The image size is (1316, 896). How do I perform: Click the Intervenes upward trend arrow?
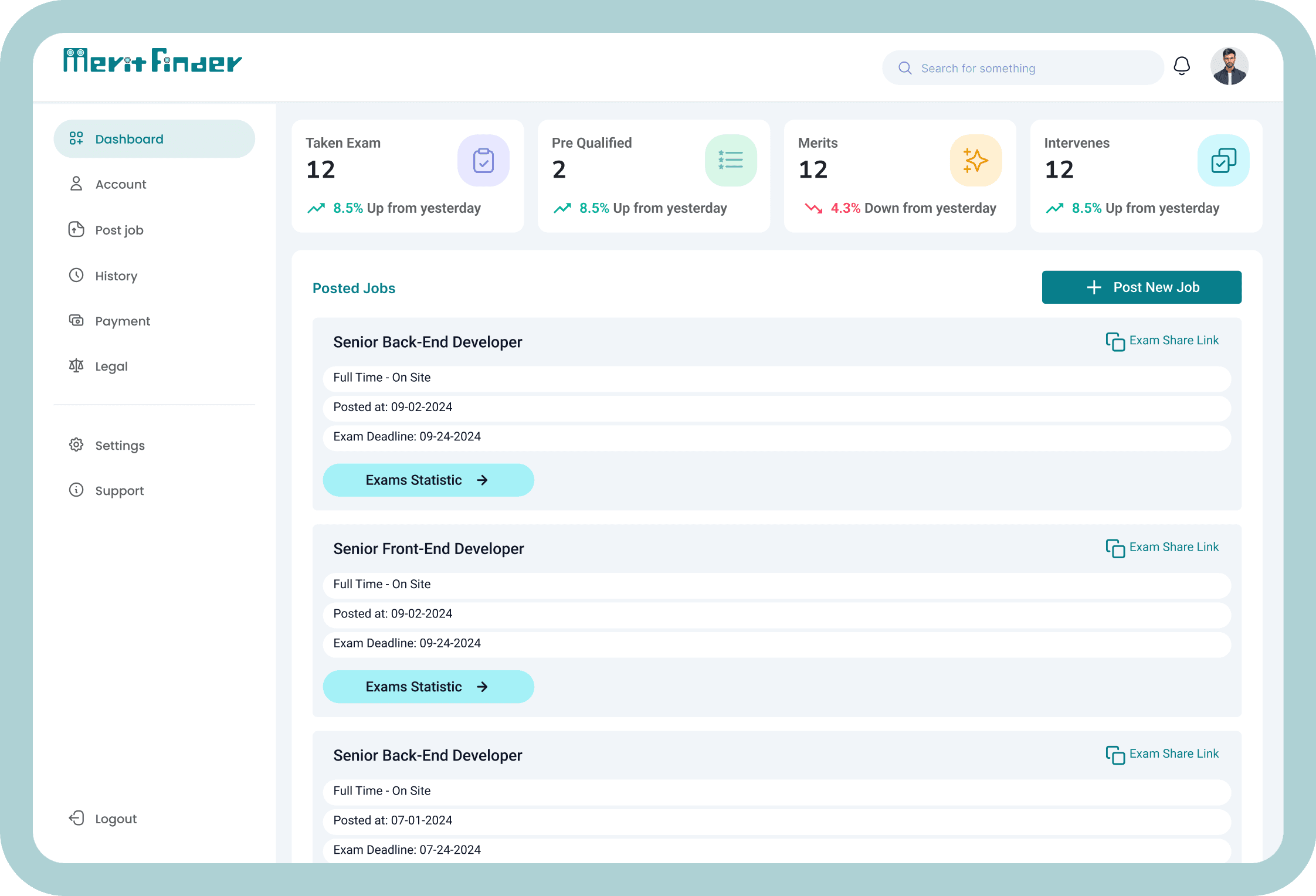[x=1054, y=208]
